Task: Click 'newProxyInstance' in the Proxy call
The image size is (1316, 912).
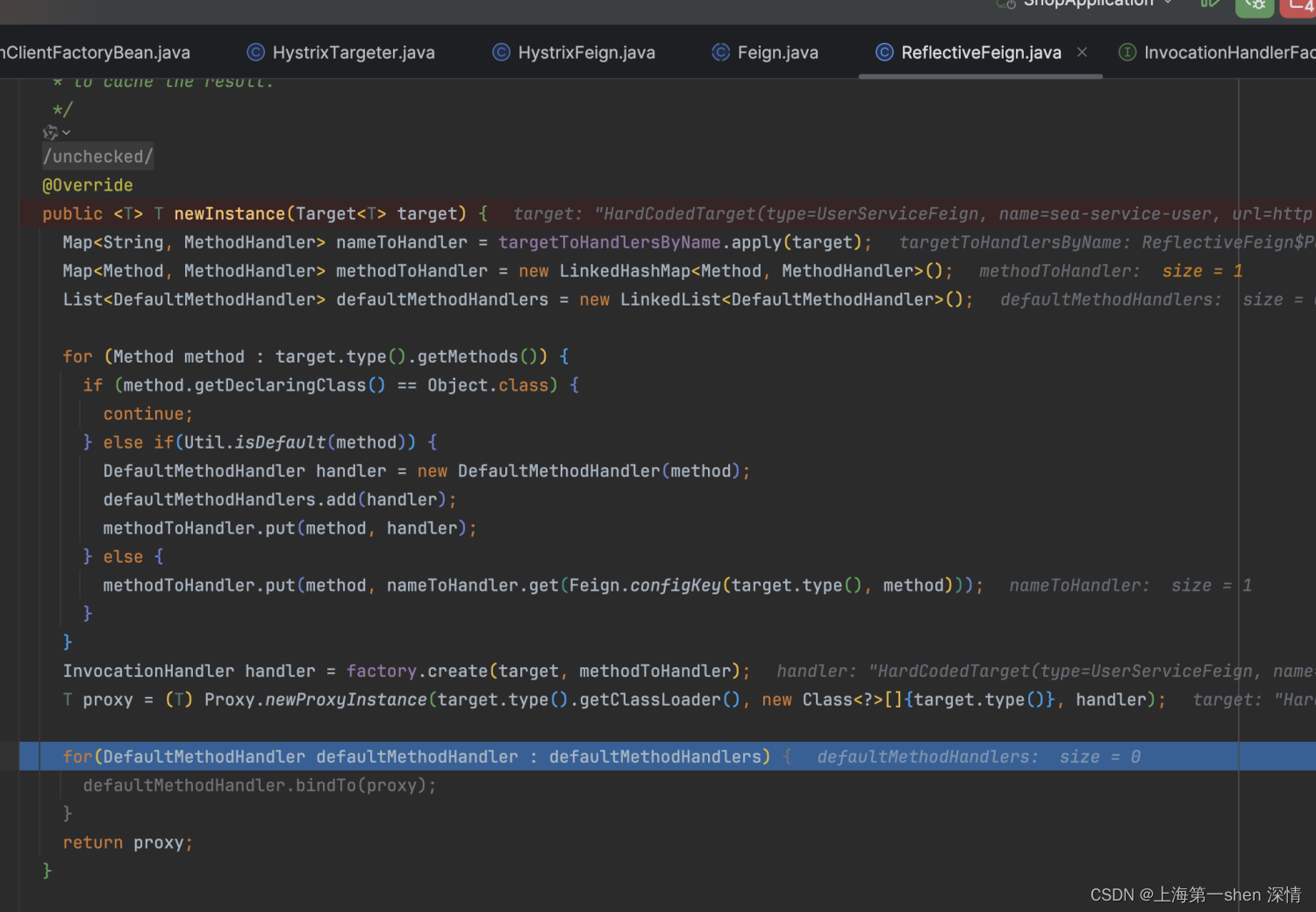Action: [346, 700]
